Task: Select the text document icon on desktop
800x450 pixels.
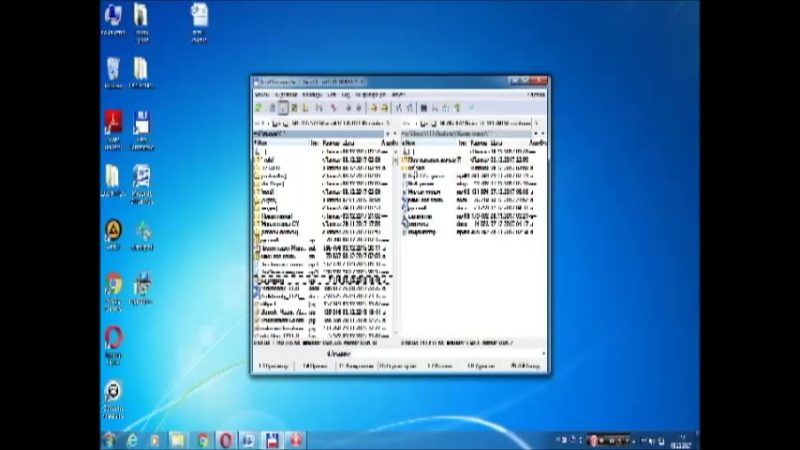Action: click(x=199, y=22)
